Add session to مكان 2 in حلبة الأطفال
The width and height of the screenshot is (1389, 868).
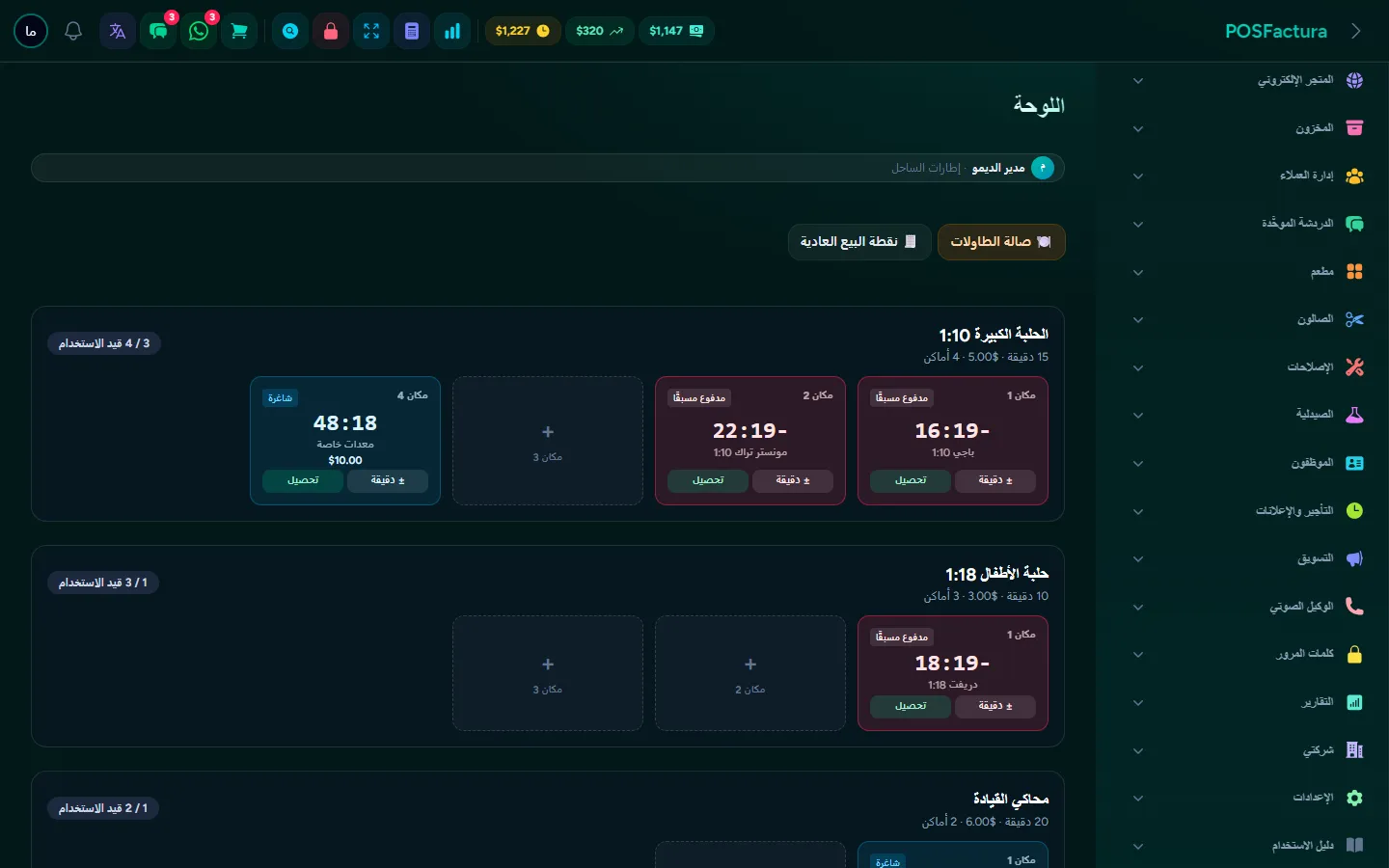750,673
